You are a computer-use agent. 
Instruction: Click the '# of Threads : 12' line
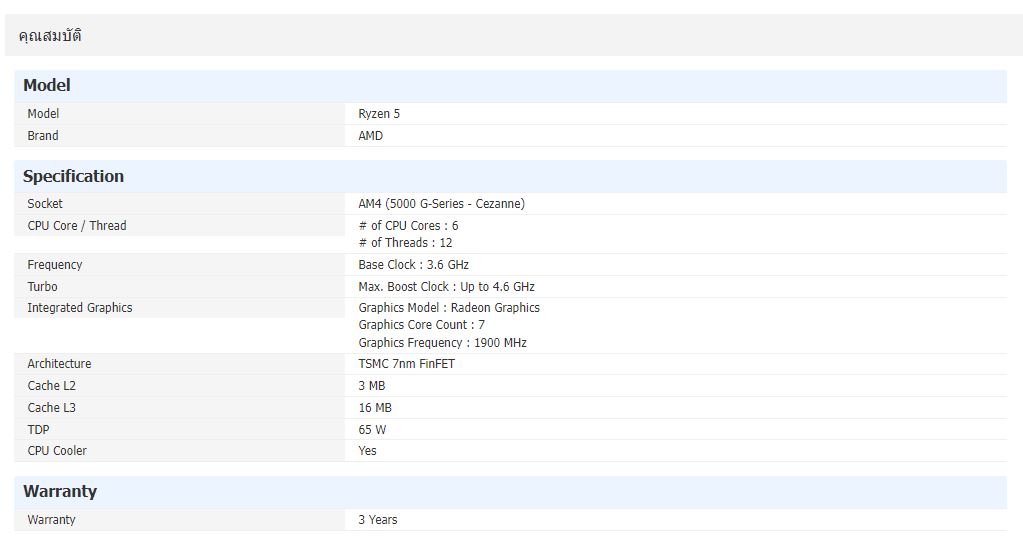pos(405,243)
